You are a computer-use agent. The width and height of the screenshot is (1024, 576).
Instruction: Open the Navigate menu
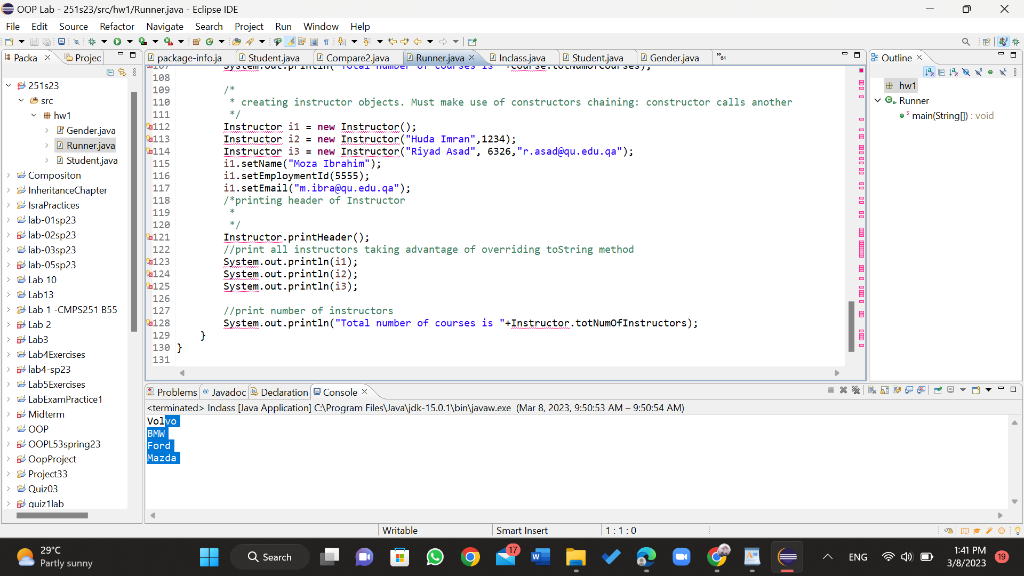(x=165, y=26)
